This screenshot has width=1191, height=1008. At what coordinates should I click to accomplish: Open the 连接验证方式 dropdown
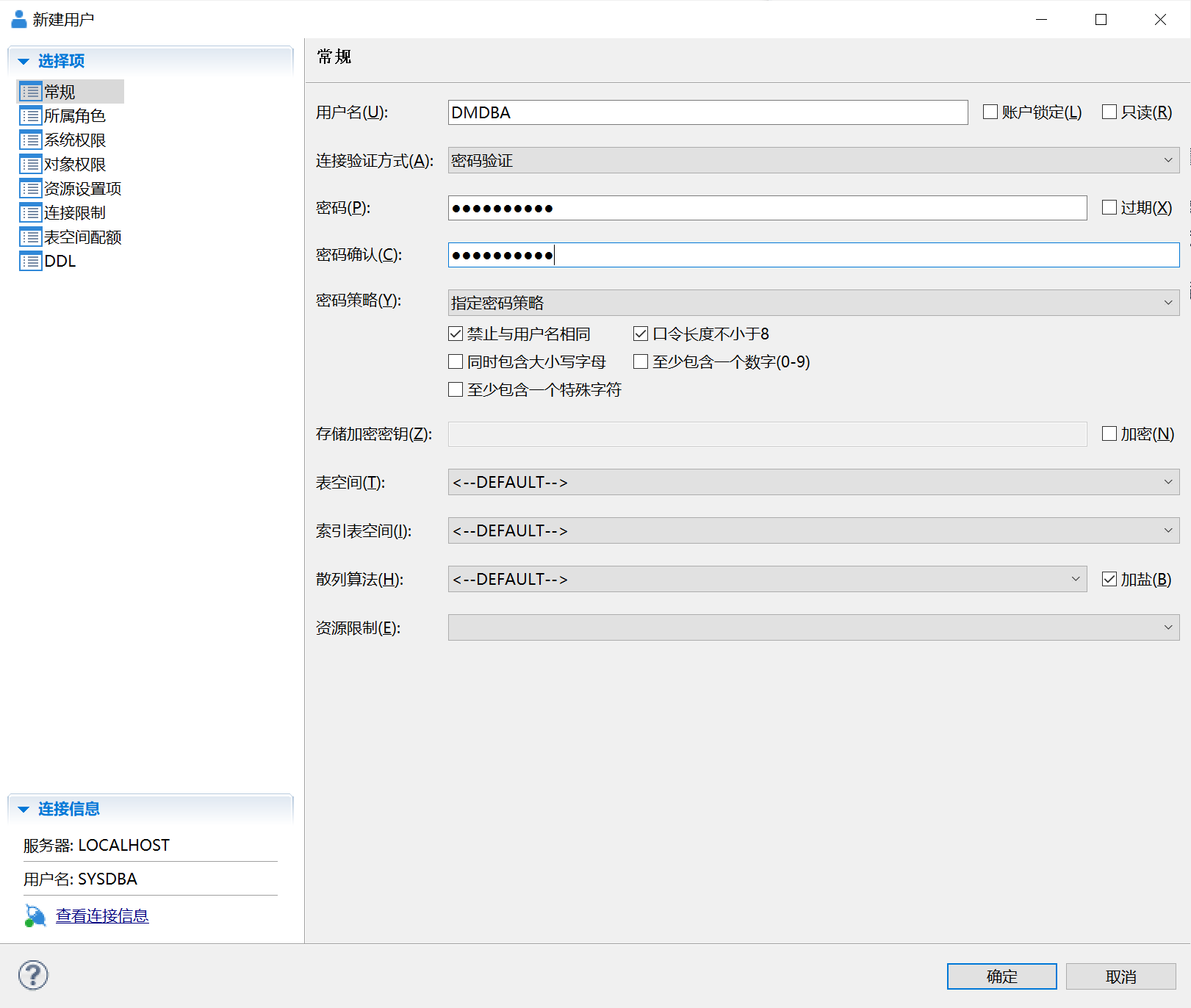pyautogui.click(x=814, y=160)
